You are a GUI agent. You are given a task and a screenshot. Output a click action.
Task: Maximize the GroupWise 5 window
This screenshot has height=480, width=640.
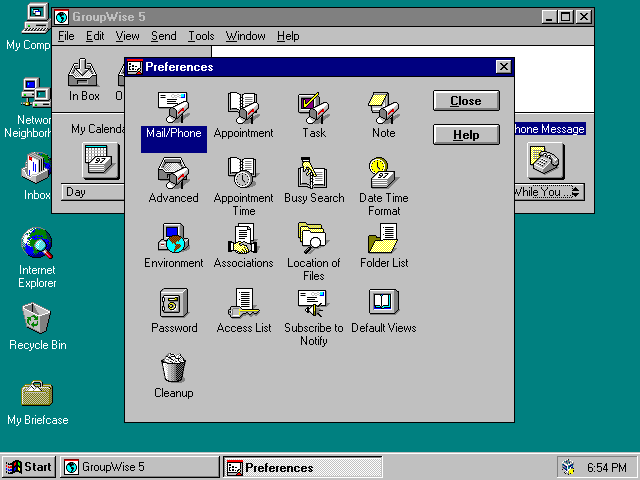pos(566,17)
